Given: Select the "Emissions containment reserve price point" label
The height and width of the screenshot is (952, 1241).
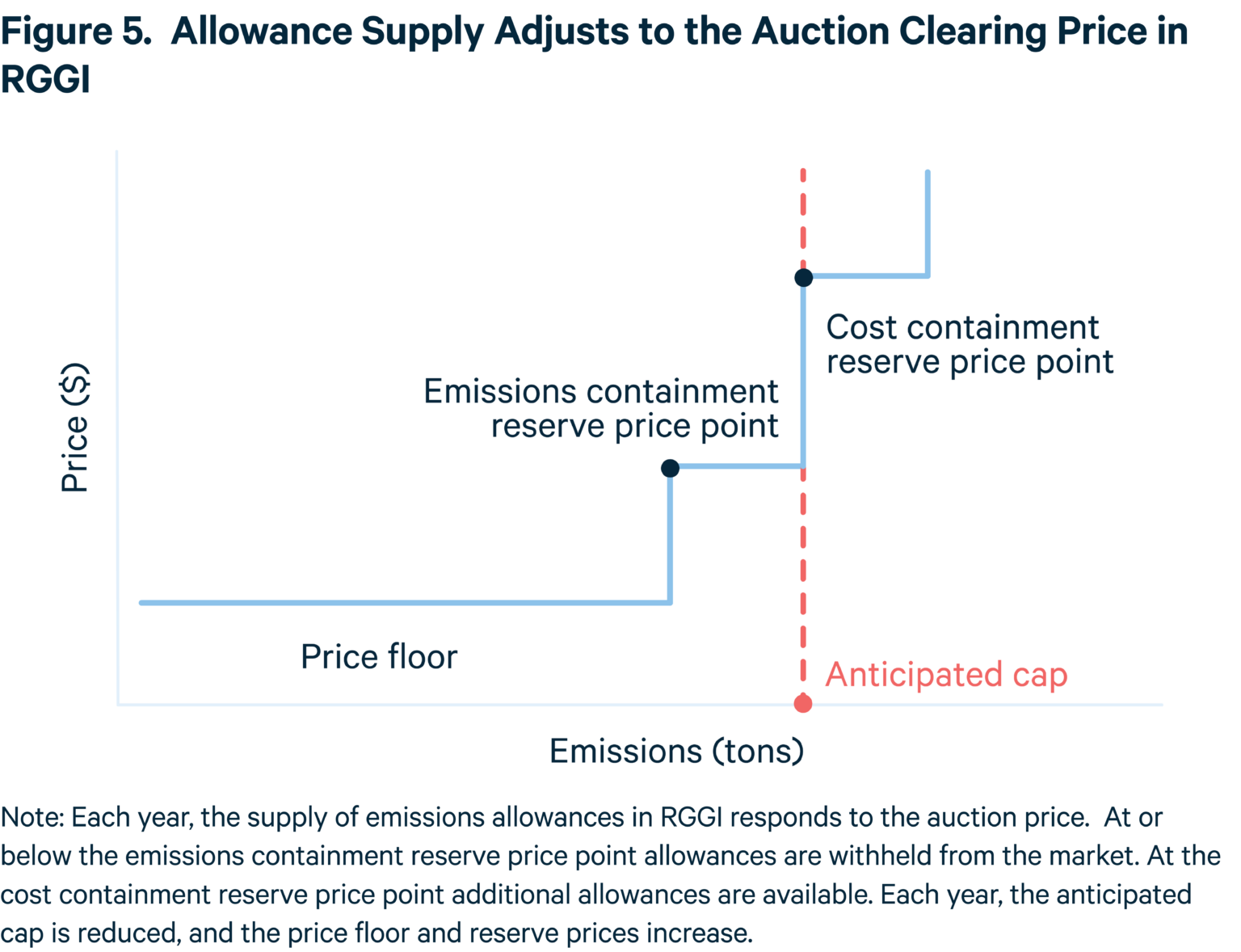Looking at the screenshot, I should [x=601, y=408].
